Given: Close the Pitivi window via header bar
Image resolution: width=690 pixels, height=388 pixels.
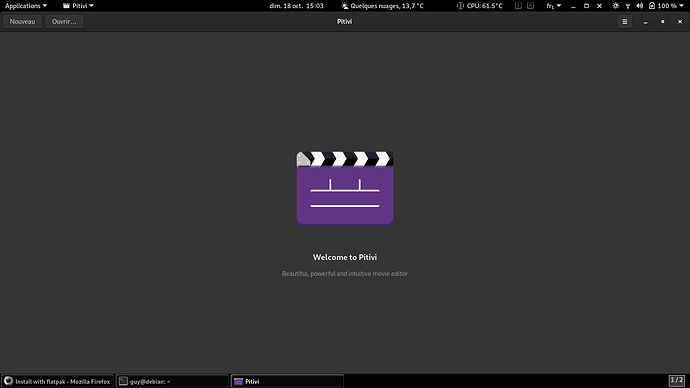Looking at the screenshot, I should pos(680,22).
